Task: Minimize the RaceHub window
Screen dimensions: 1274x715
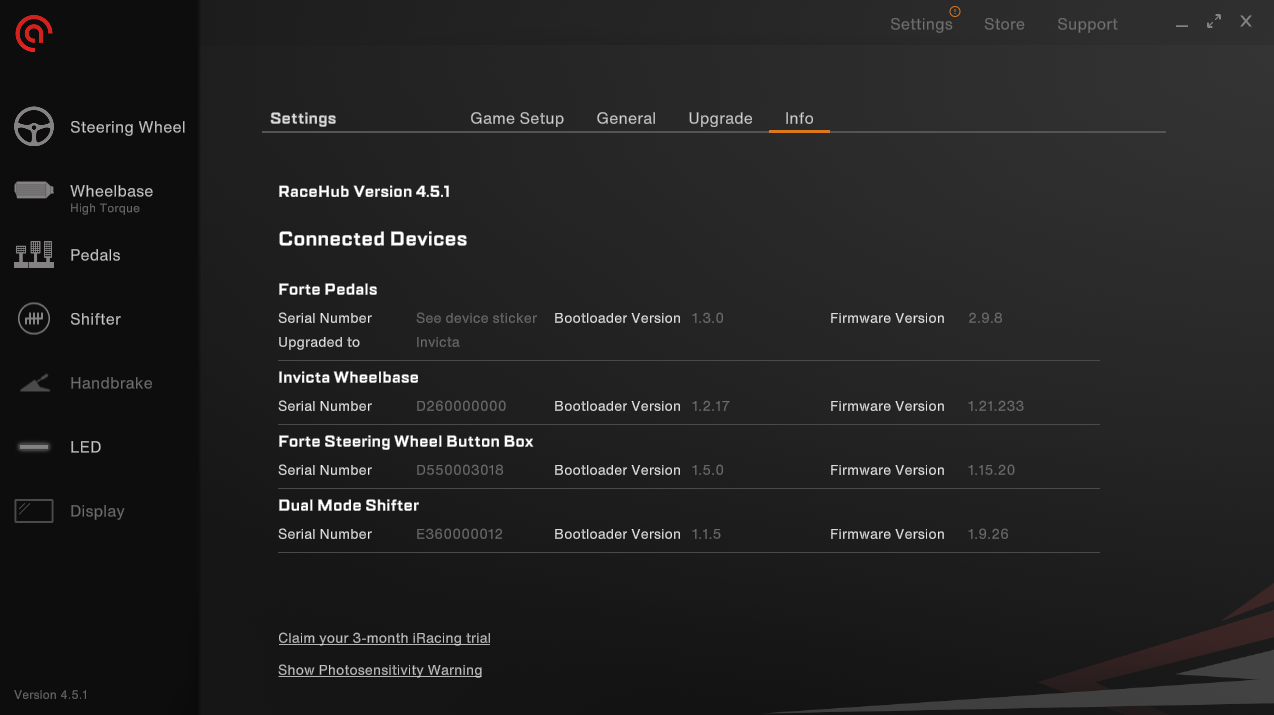Action: (1182, 26)
